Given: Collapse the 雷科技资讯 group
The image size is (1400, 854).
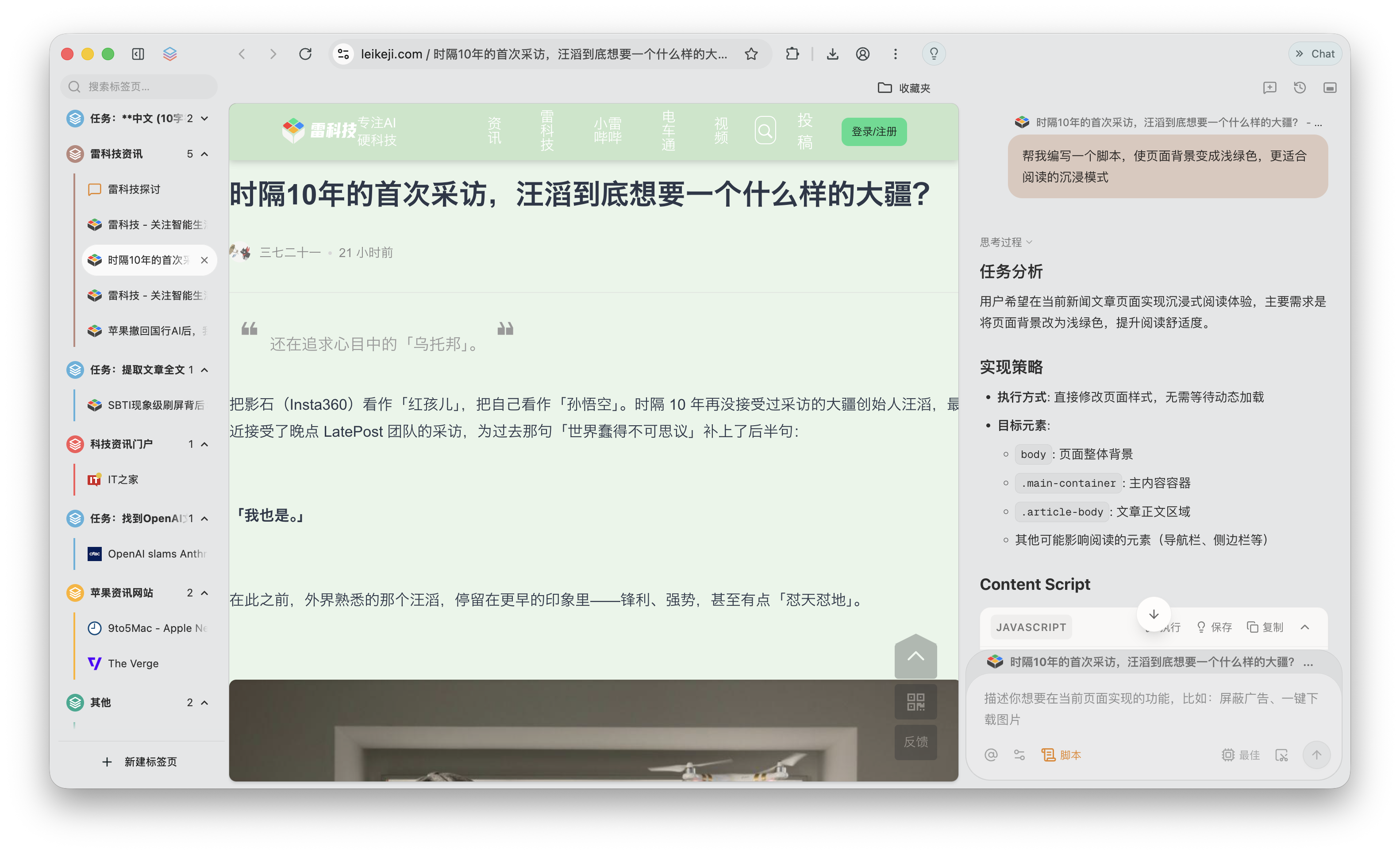Looking at the screenshot, I should click(205, 154).
